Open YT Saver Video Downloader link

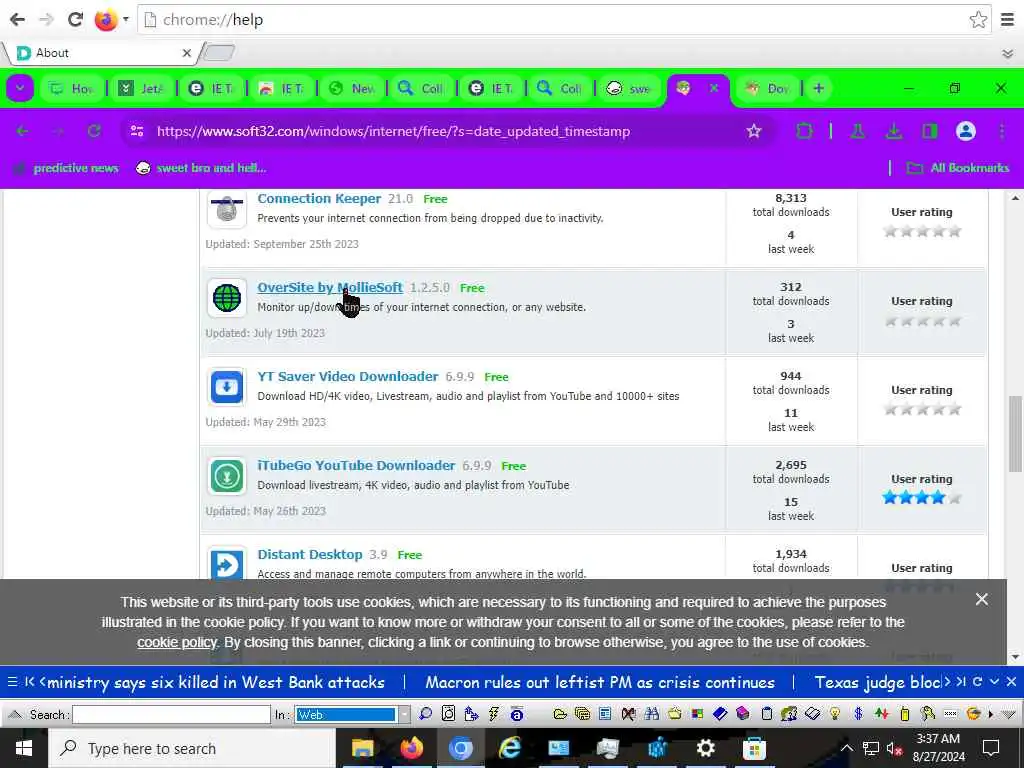click(x=347, y=376)
